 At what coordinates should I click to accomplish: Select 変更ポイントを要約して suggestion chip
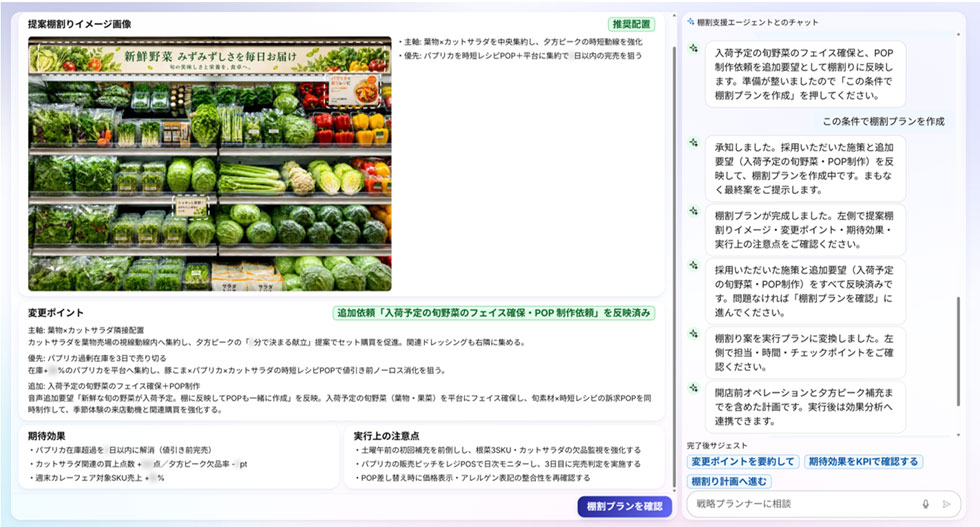[742, 461]
